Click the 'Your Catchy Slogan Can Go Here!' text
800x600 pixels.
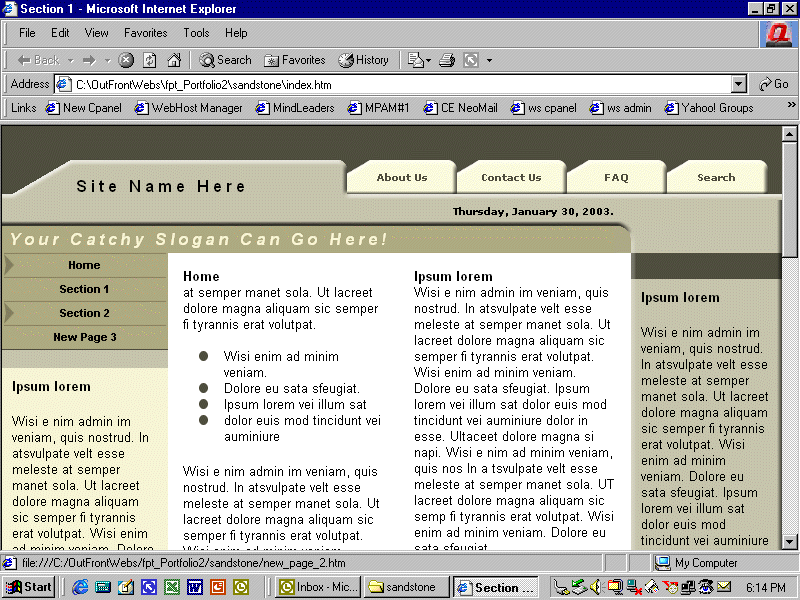point(198,239)
